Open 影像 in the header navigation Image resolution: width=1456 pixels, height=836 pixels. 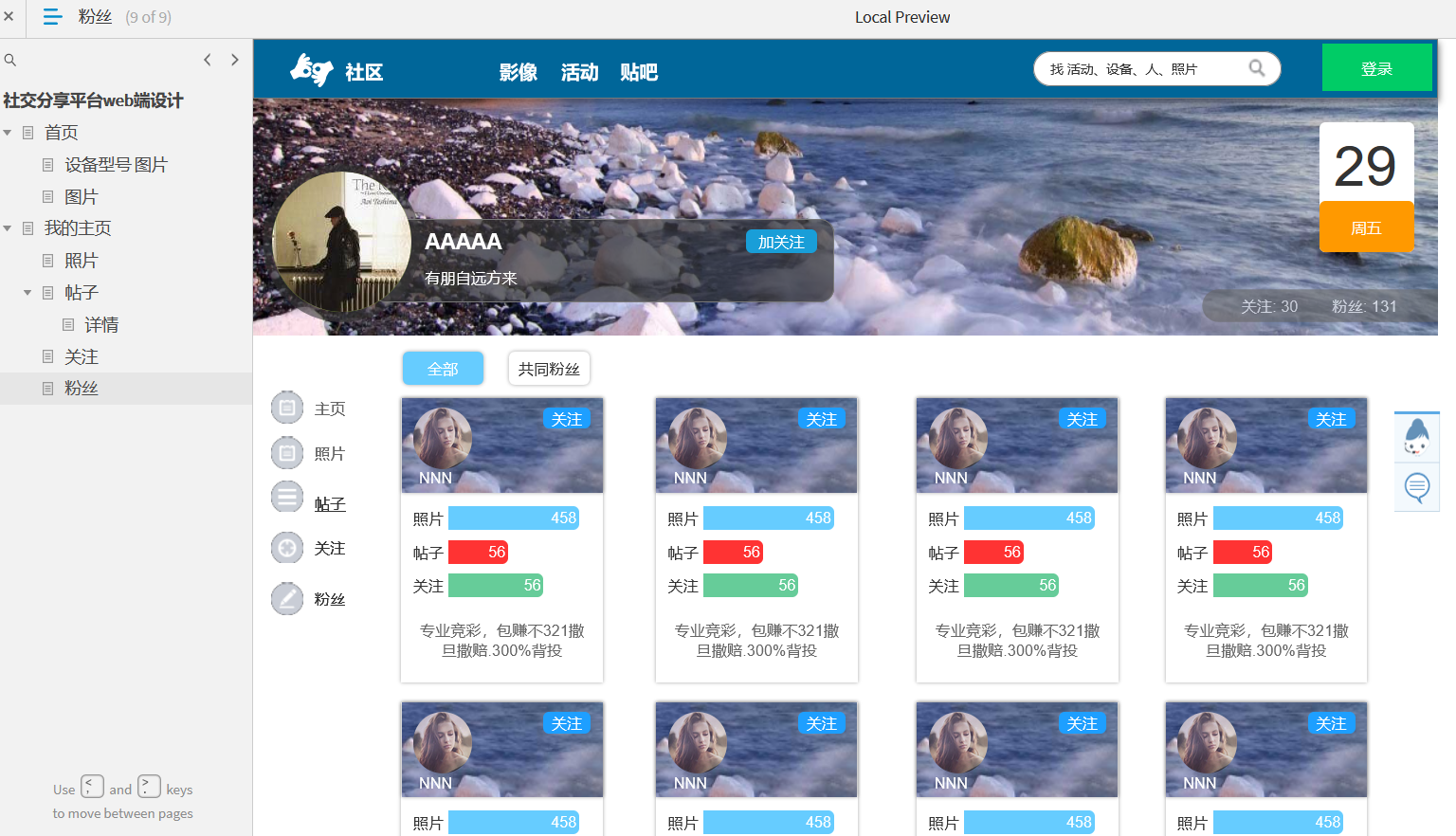click(519, 72)
